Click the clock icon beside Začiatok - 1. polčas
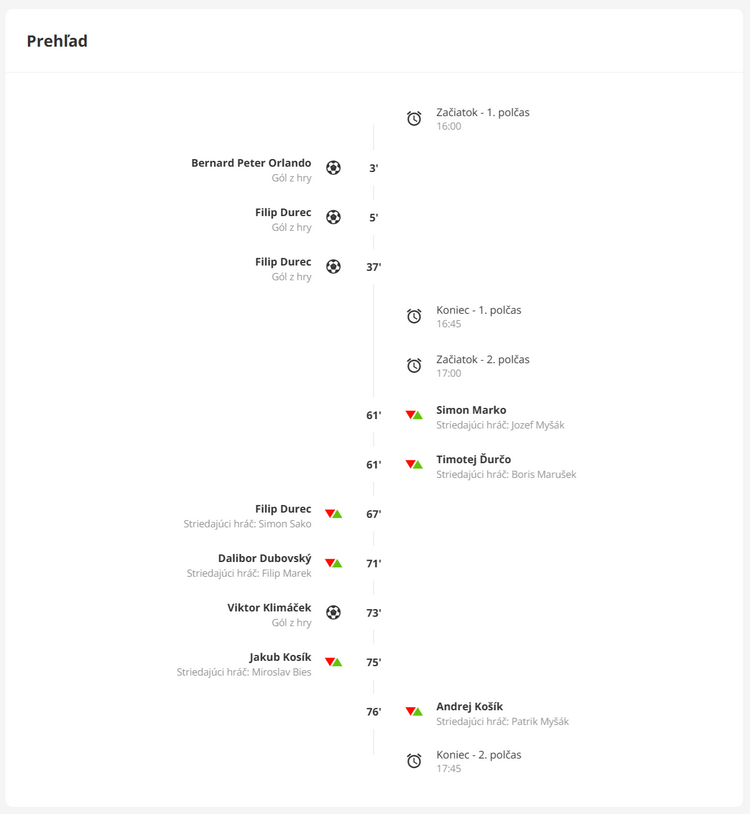The width and height of the screenshot is (750, 814). [414, 118]
